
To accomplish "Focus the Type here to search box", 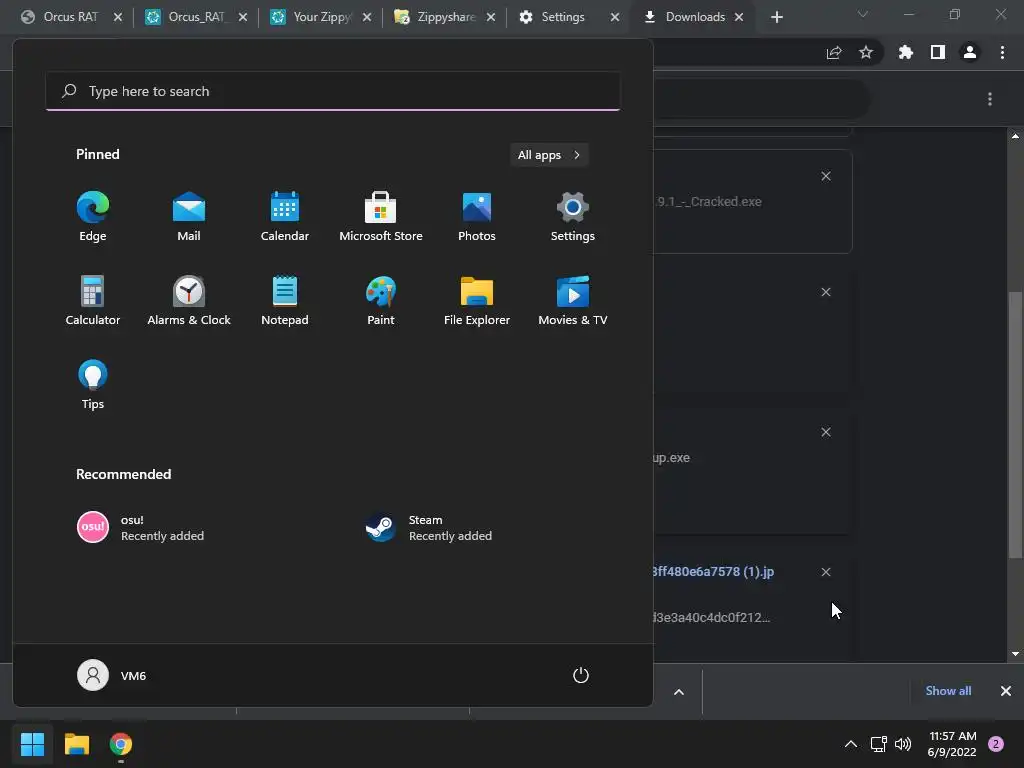I will (333, 91).
